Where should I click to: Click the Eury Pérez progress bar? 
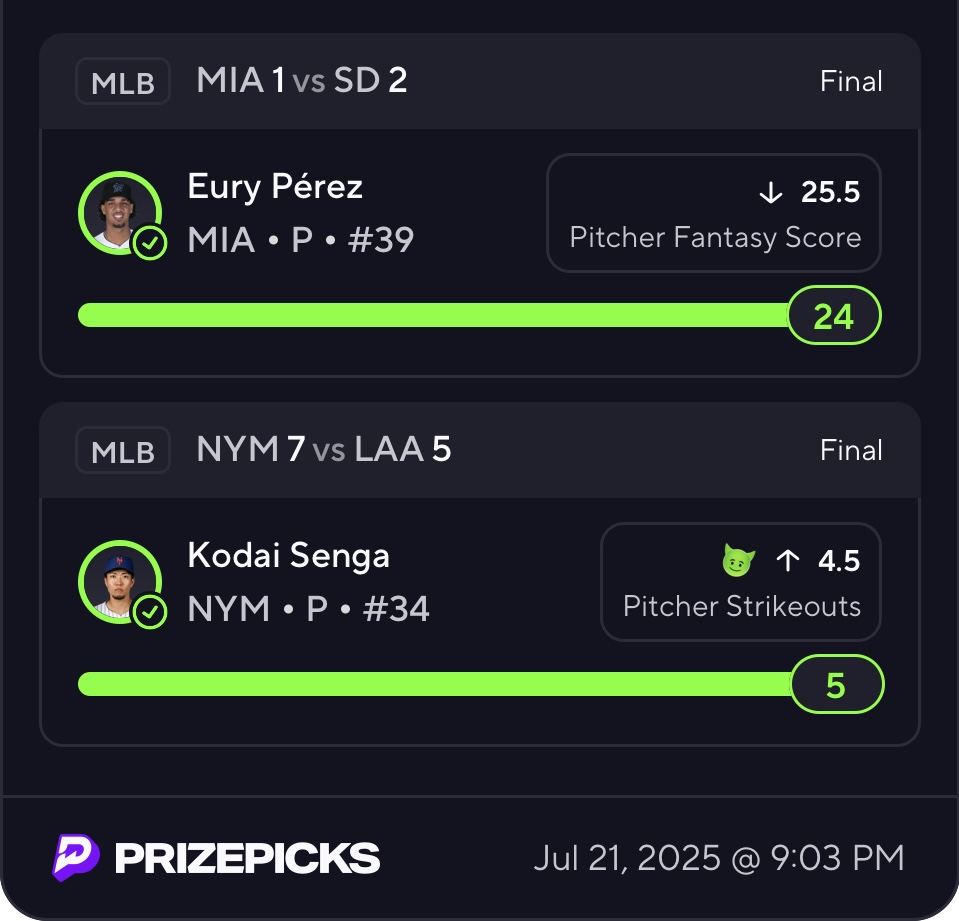click(430, 315)
